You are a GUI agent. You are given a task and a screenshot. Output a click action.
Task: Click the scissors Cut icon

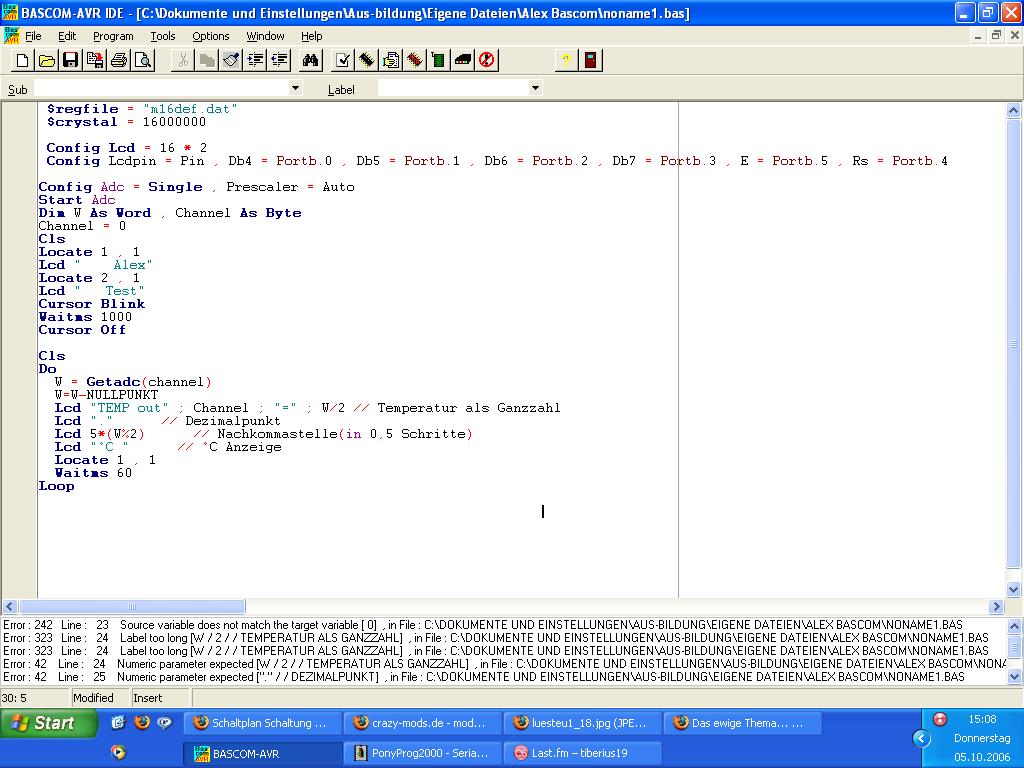click(x=184, y=61)
